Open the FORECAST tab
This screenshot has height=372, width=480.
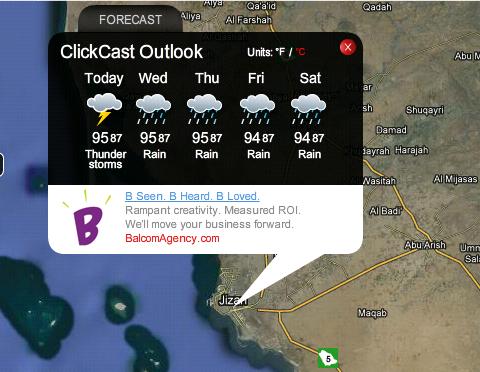(130, 20)
